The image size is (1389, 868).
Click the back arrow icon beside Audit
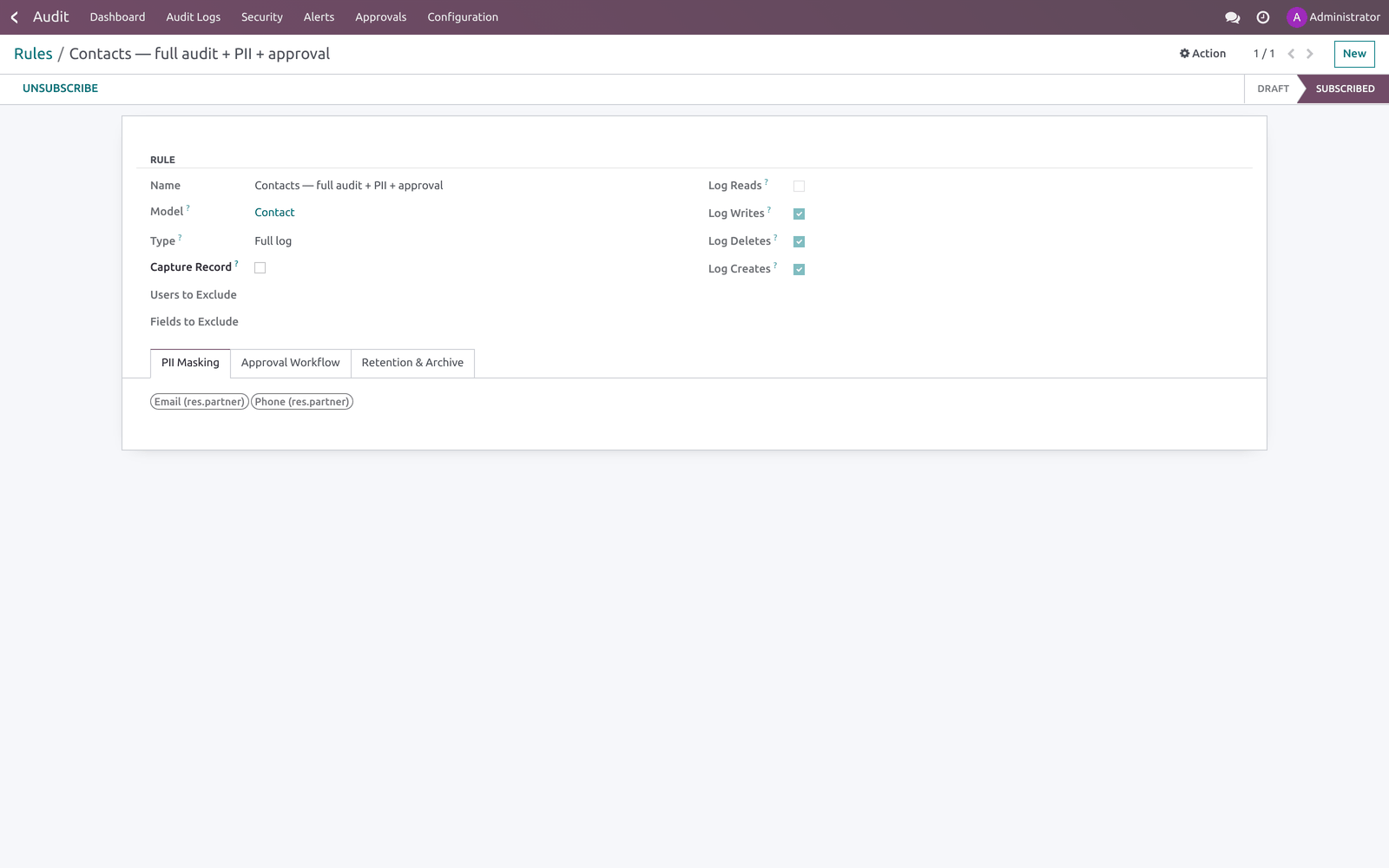point(15,17)
